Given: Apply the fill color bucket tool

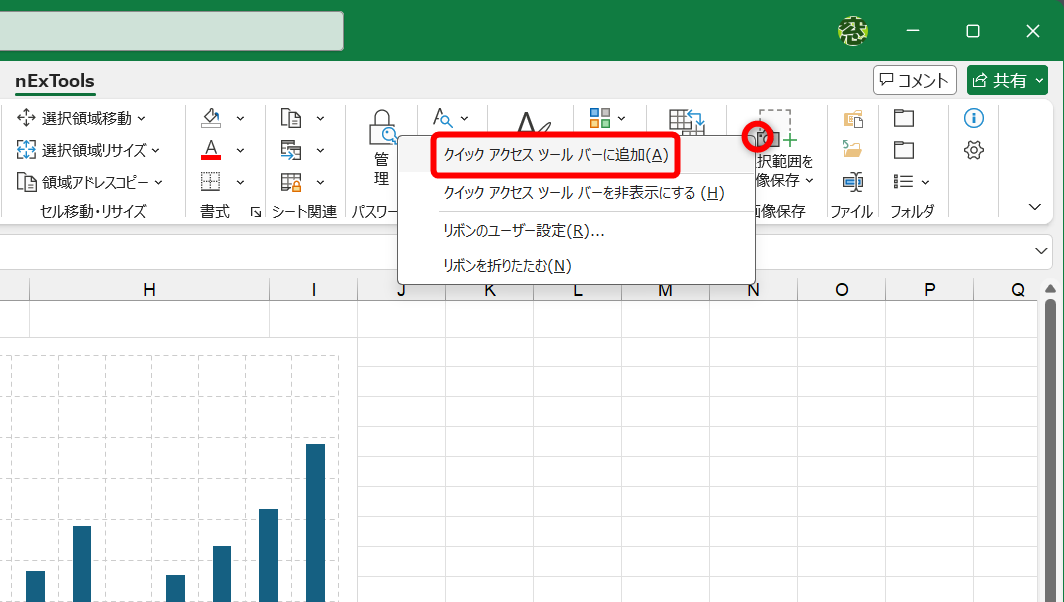Looking at the screenshot, I should click(x=211, y=118).
